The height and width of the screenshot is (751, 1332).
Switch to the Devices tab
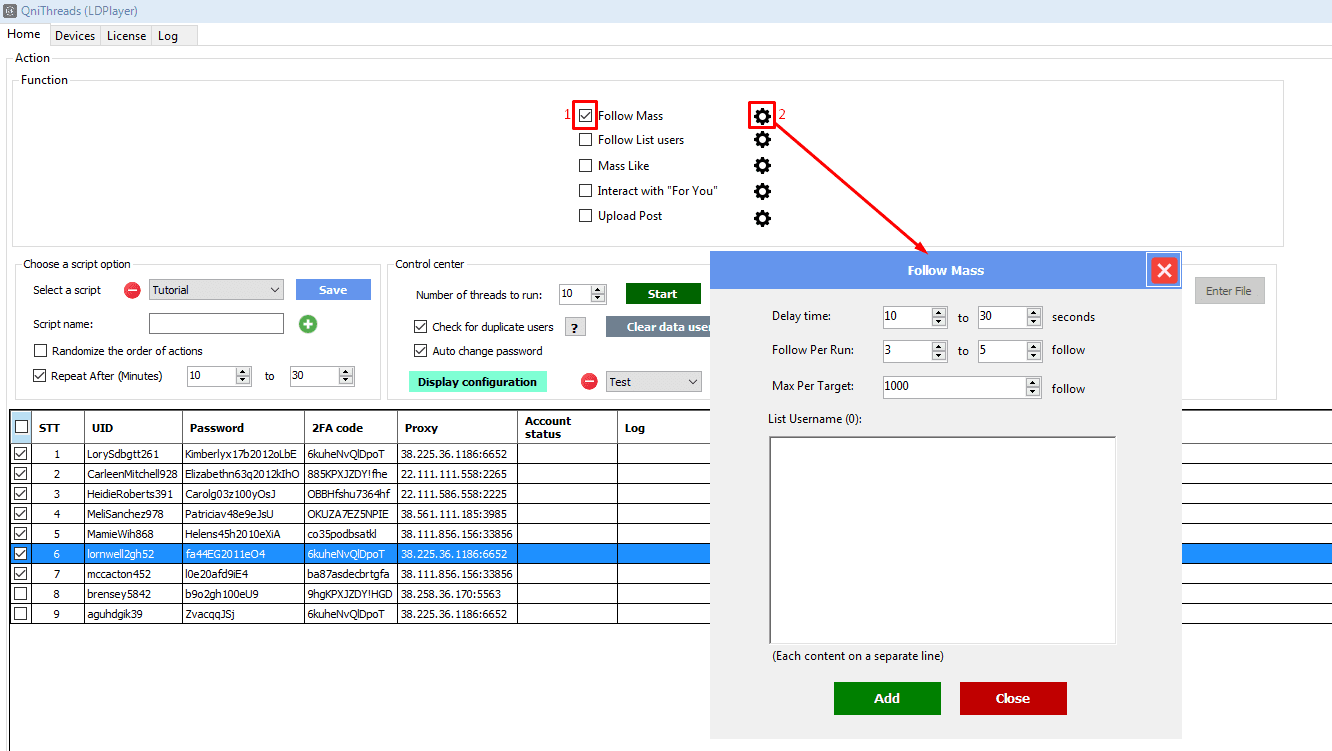coord(75,36)
